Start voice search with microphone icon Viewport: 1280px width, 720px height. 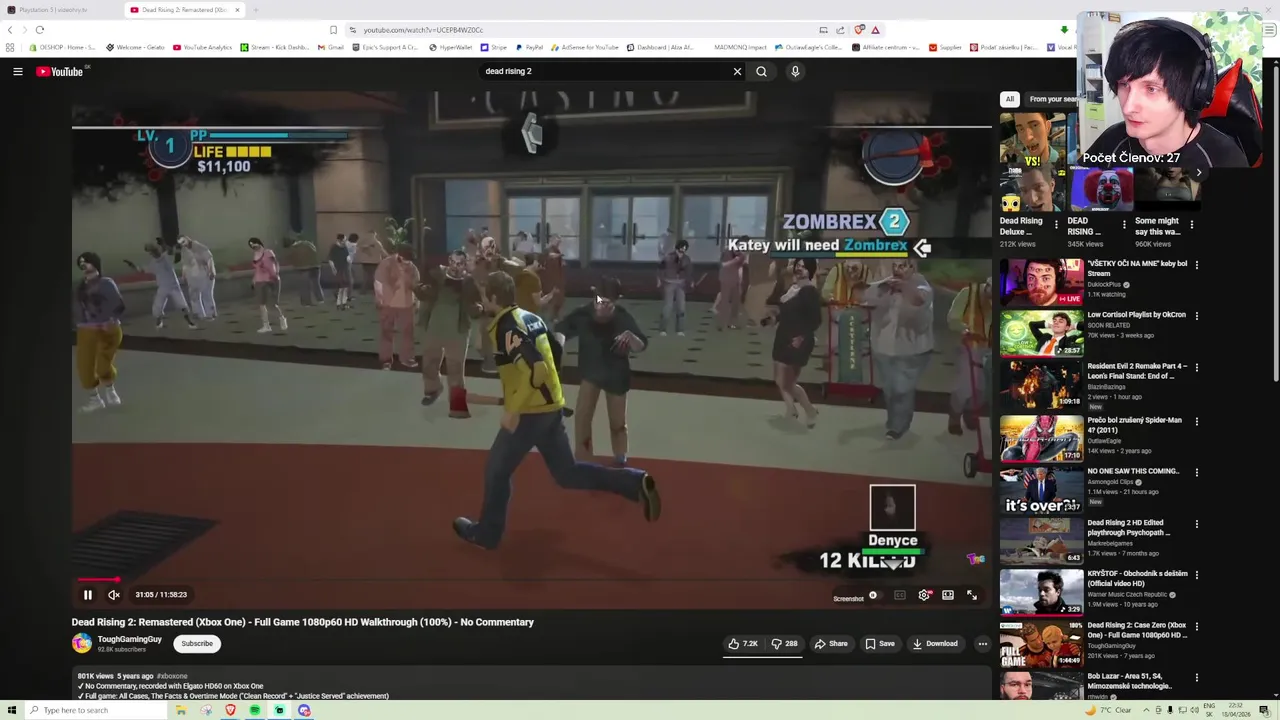[795, 71]
